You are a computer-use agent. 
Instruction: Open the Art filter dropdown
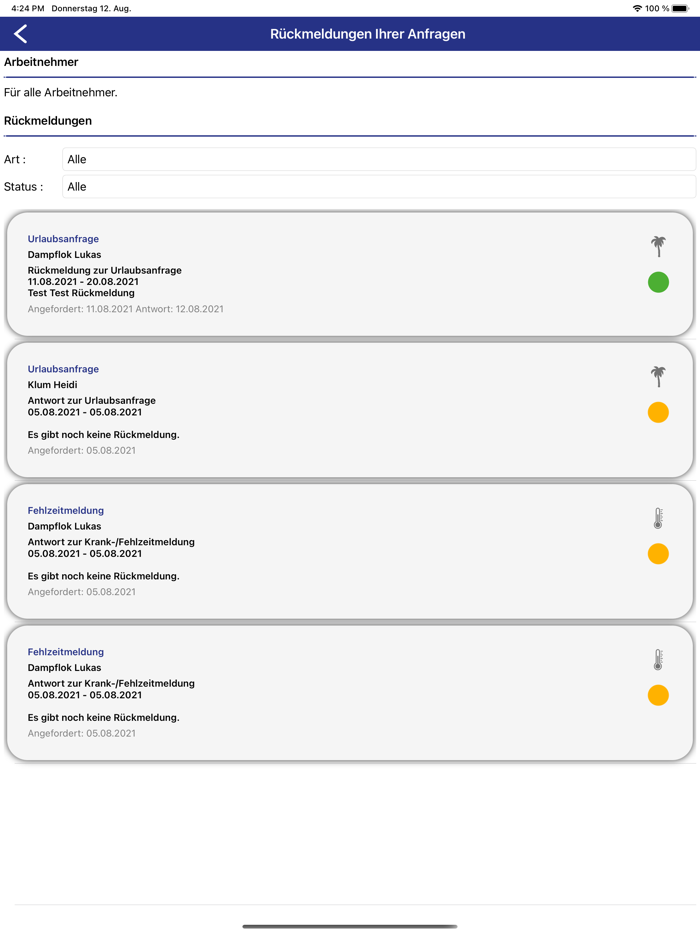(x=378, y=159)
